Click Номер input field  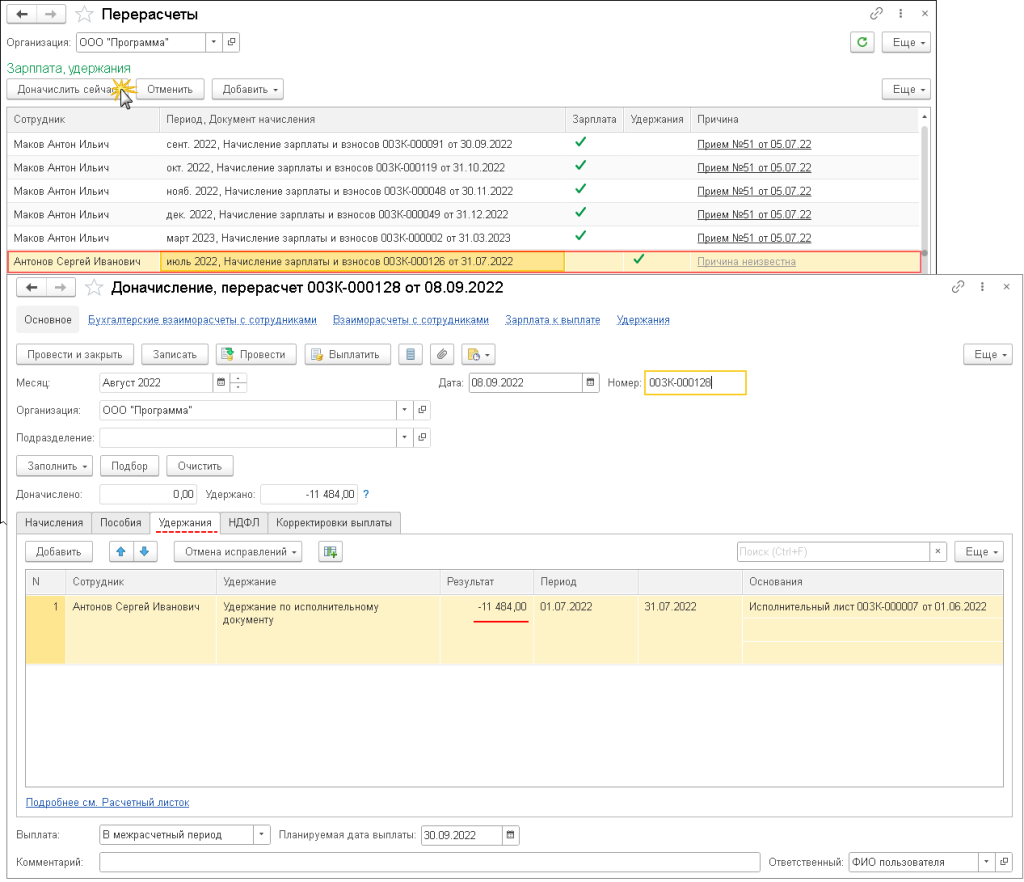click(695, 383)
